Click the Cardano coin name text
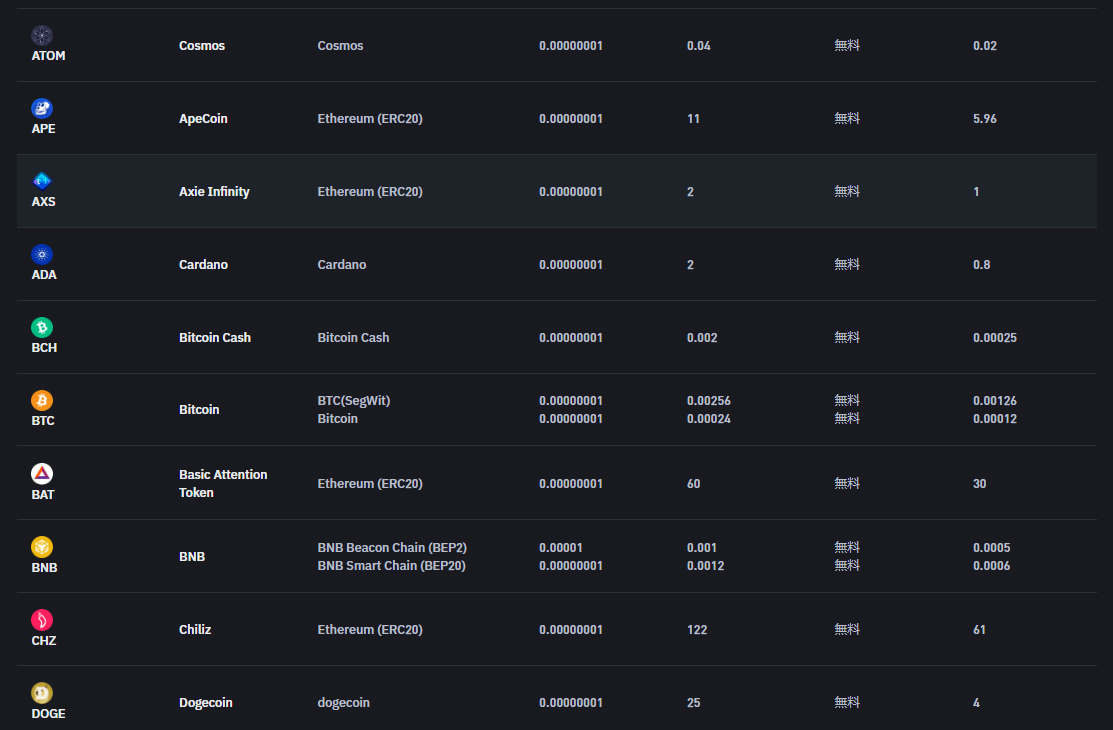 click(203, 265)
